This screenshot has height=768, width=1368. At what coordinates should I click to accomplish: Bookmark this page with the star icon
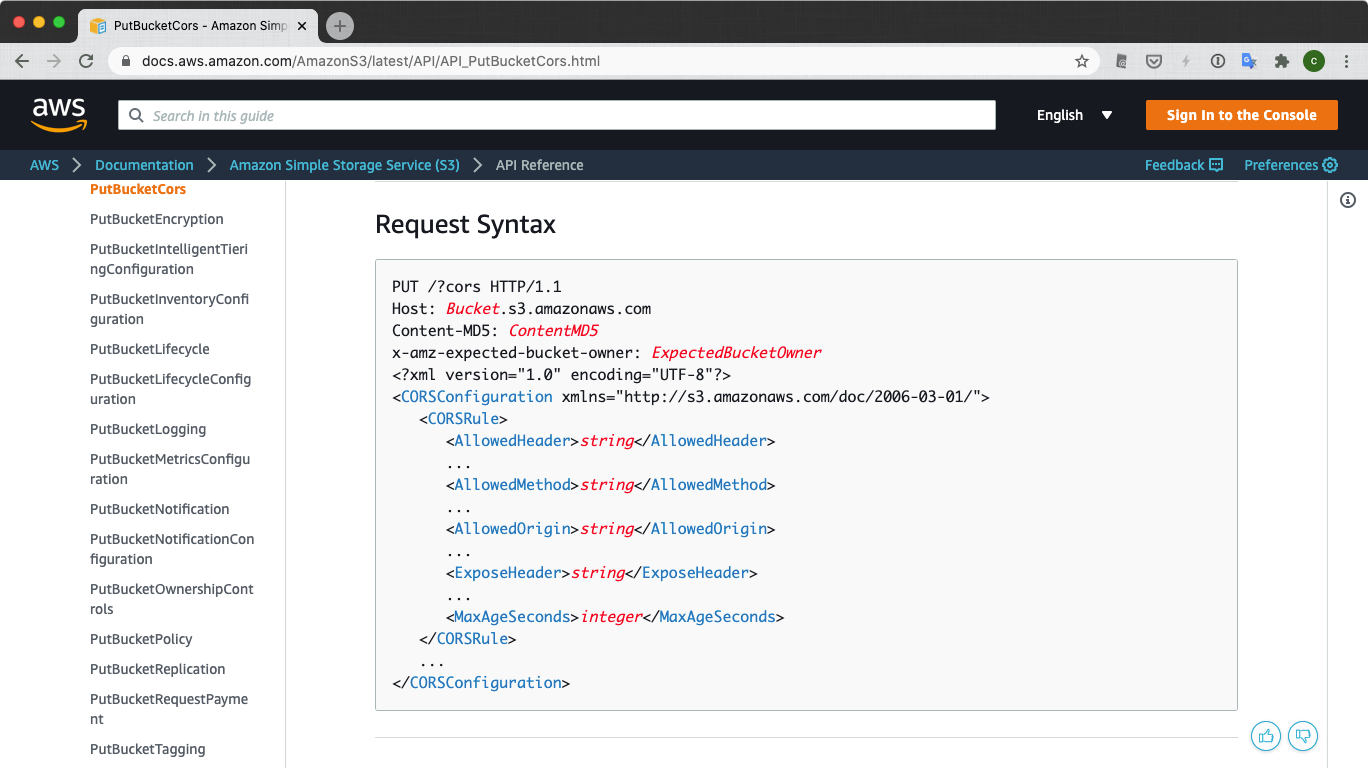coord(1081,61)
